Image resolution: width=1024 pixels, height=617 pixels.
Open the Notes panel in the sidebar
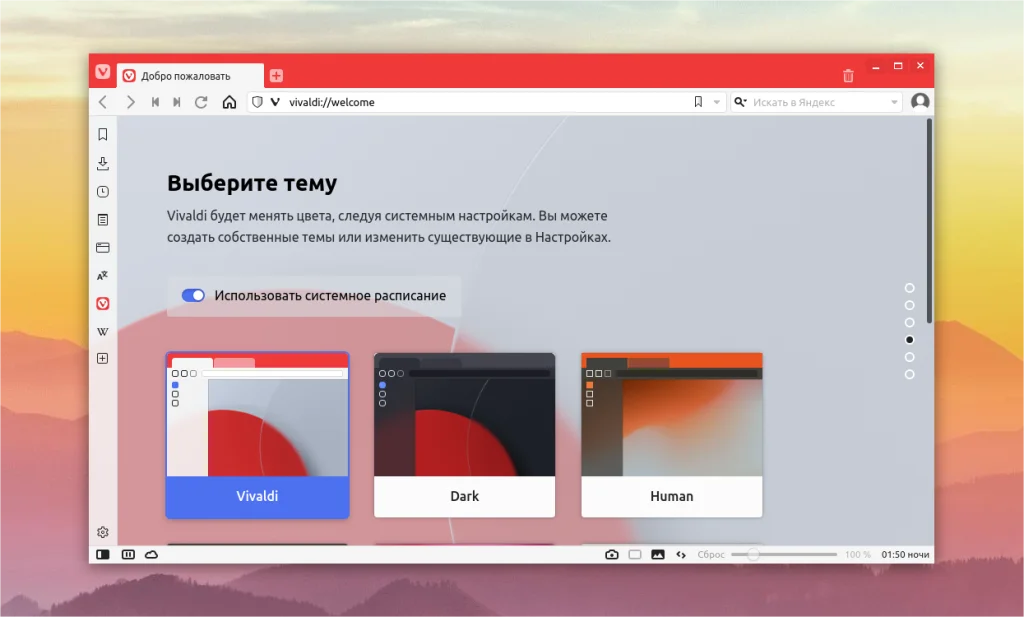(x=102, y=219)
